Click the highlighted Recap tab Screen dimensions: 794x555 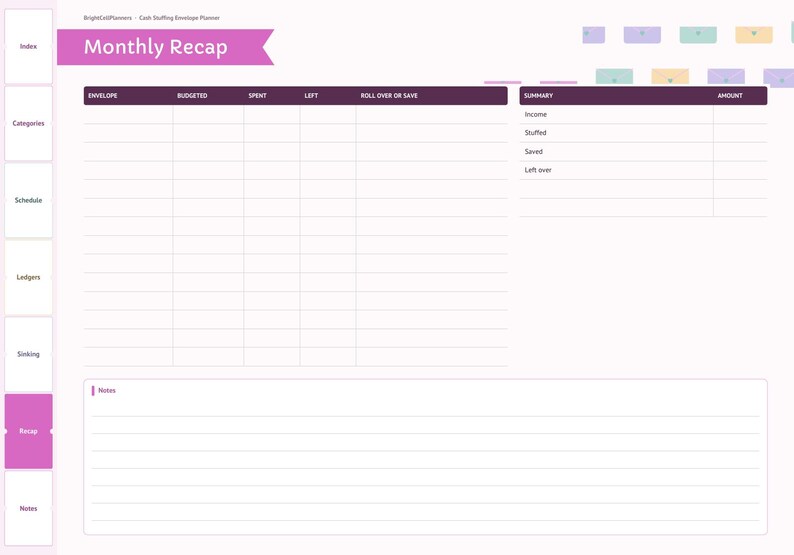28,431
